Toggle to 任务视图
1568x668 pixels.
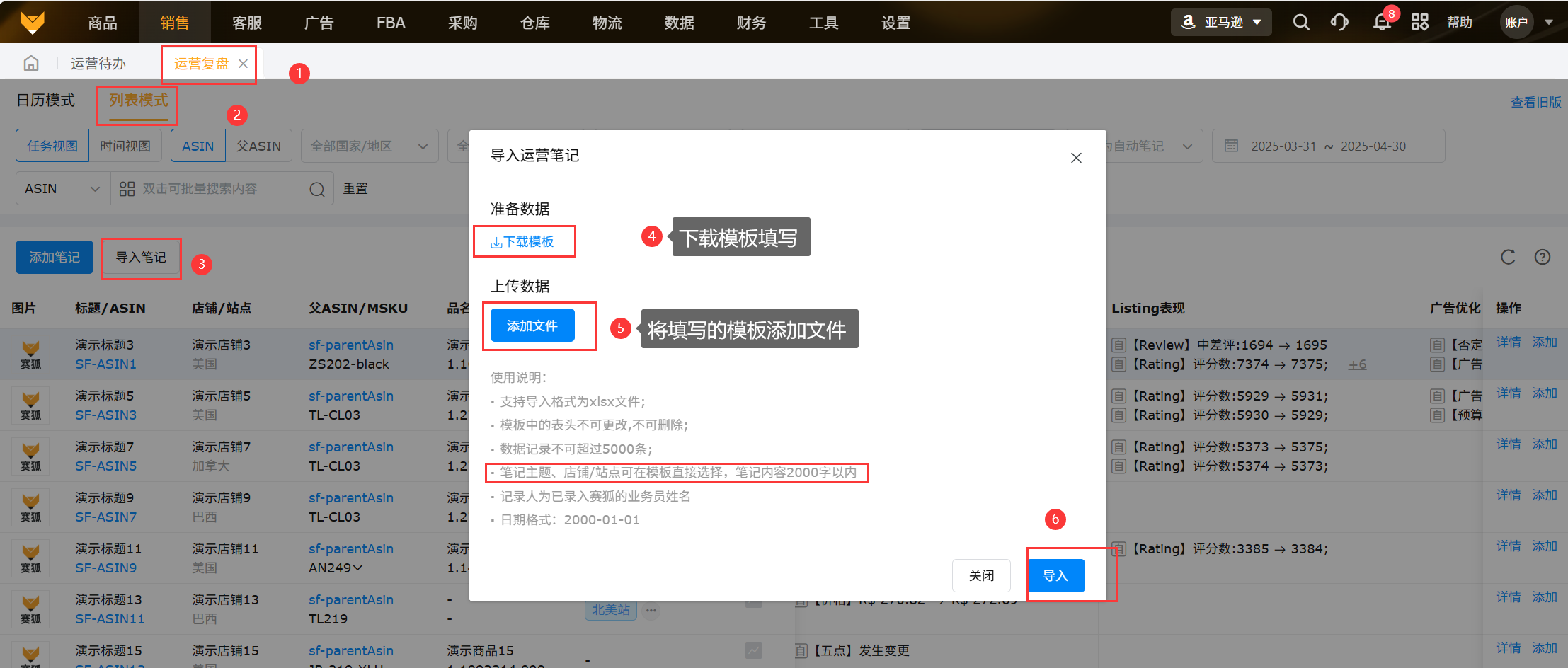tap(52, 146)
